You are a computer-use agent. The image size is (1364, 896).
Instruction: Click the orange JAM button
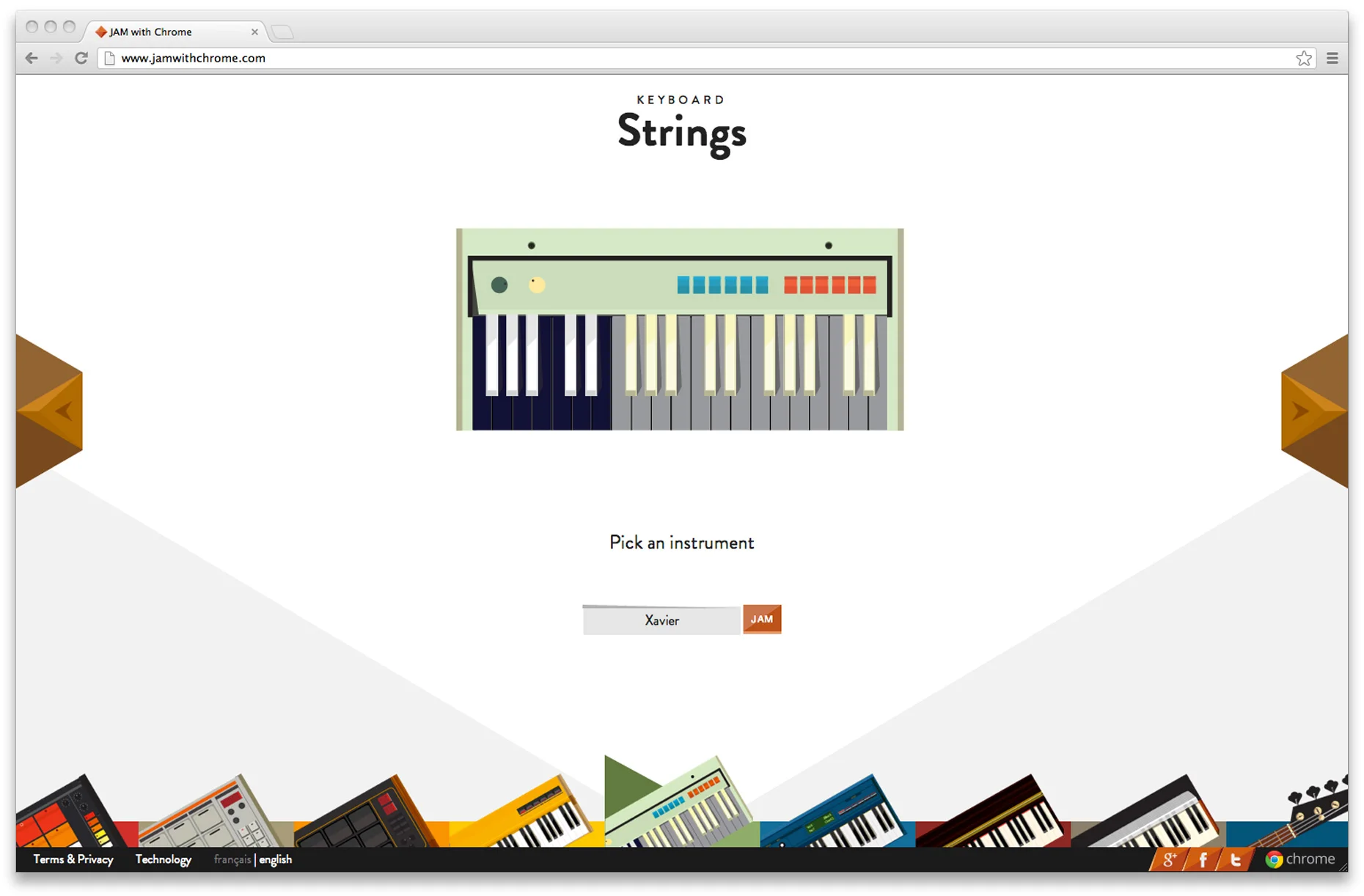[x=762, y=620]
